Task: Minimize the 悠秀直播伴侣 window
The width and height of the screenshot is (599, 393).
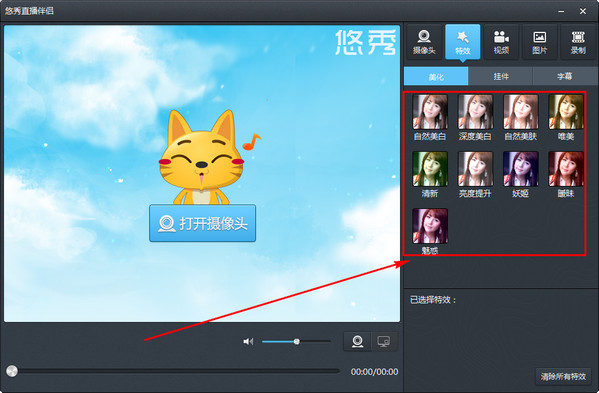Action: tap(561, 11)
